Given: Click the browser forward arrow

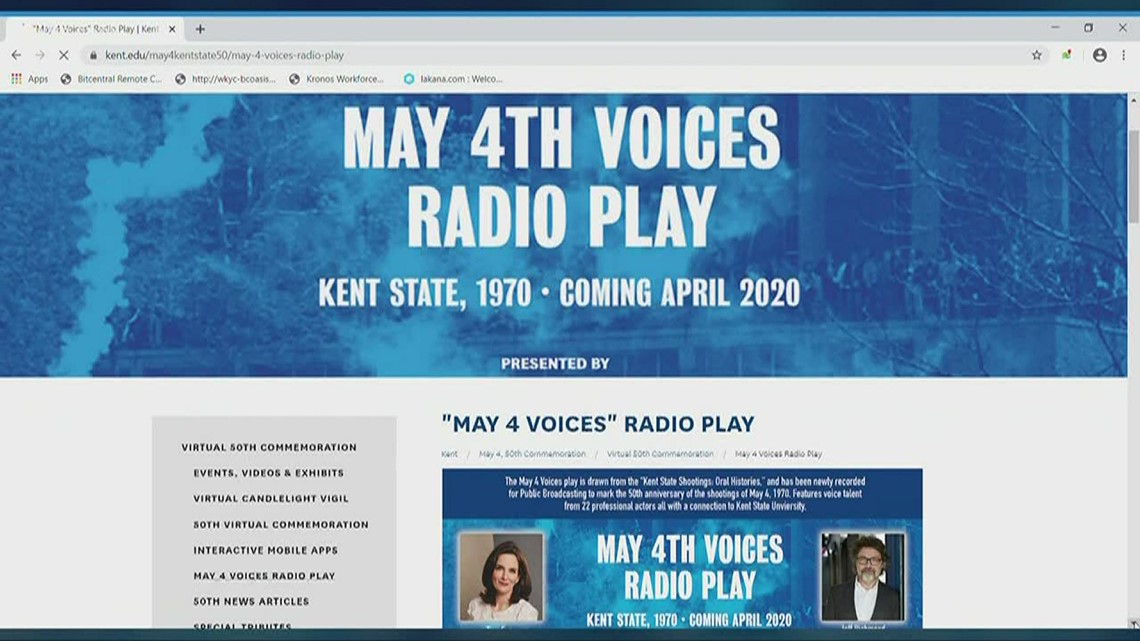Looking at the screenshot, I should click(40, 55).
